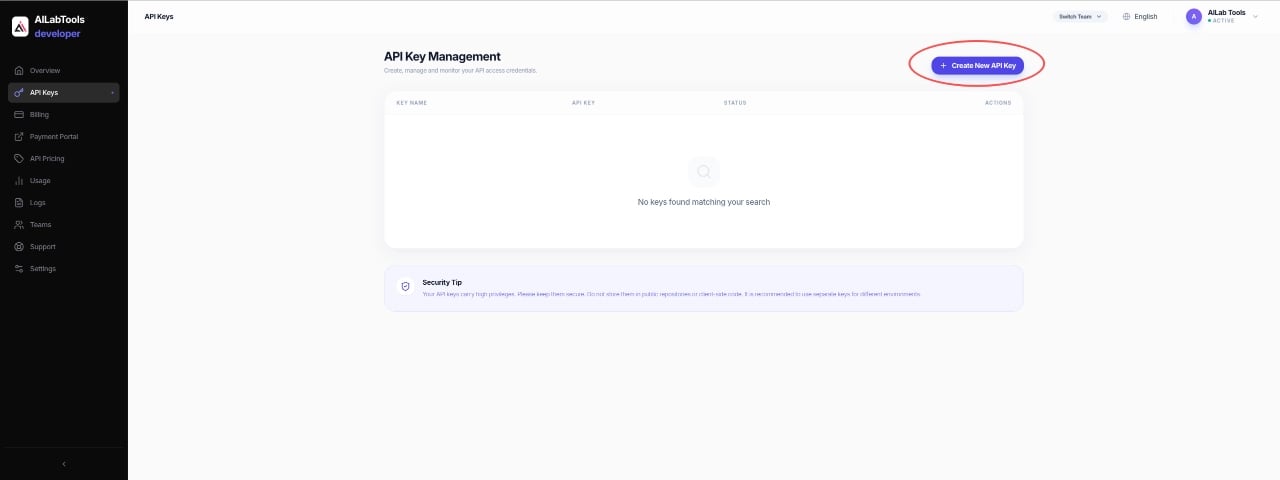Click the AILabTools logo icon
The image size is (1280, 480).
20,27
